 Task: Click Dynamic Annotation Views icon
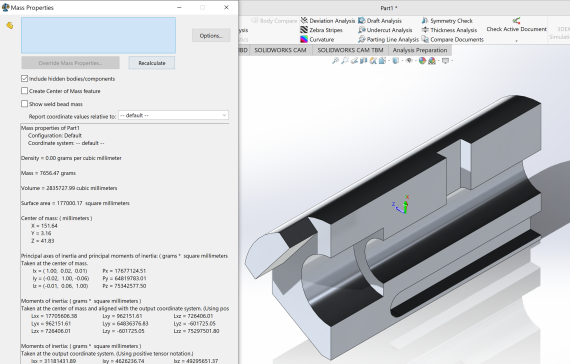373,61
